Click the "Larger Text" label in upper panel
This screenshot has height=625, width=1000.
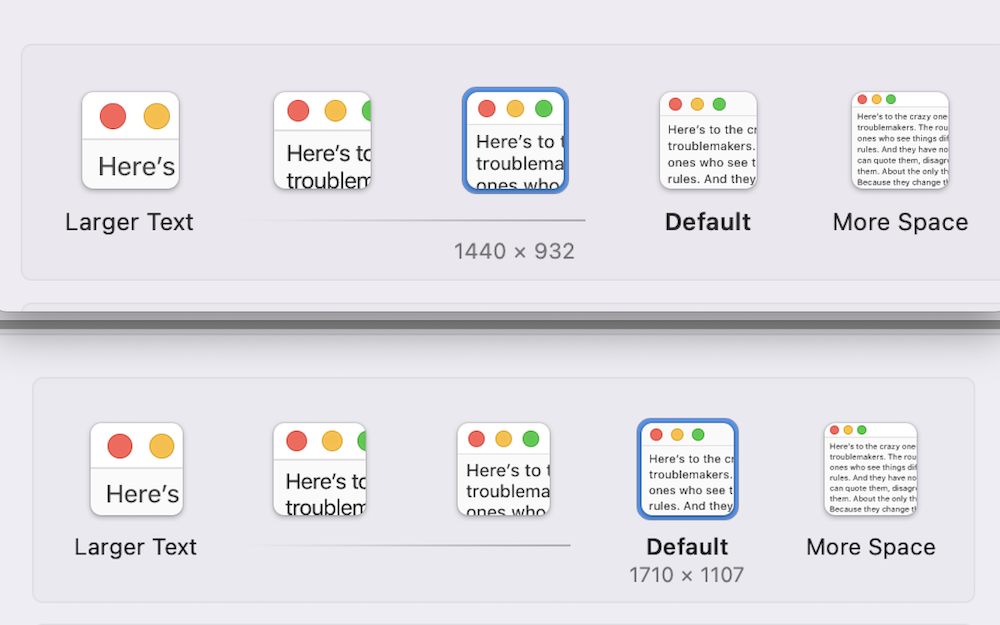pos(129,222)
